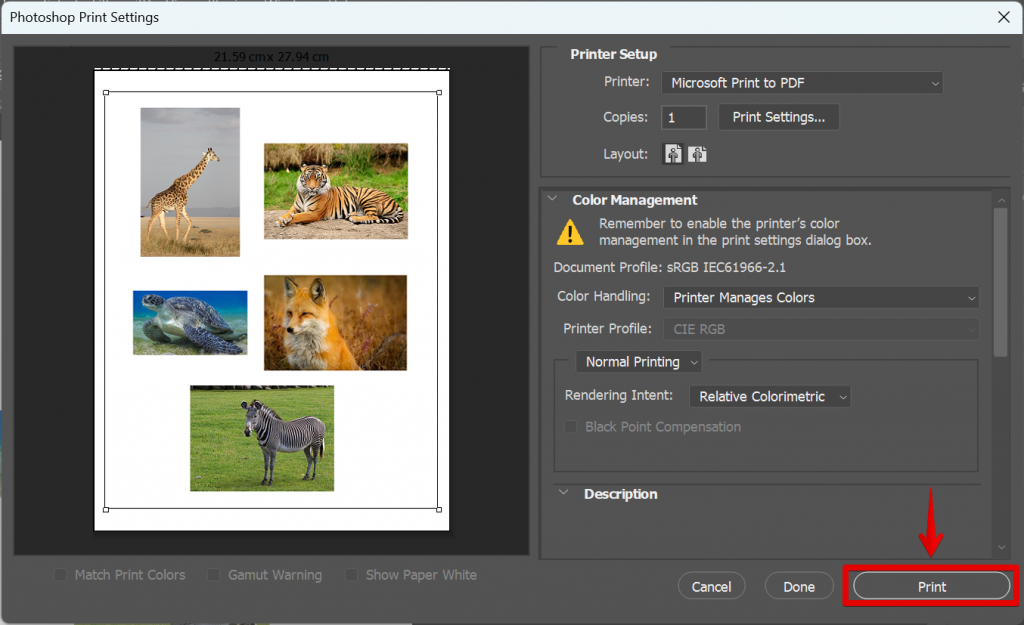Expand the Description section

click(x=562, y=493)
